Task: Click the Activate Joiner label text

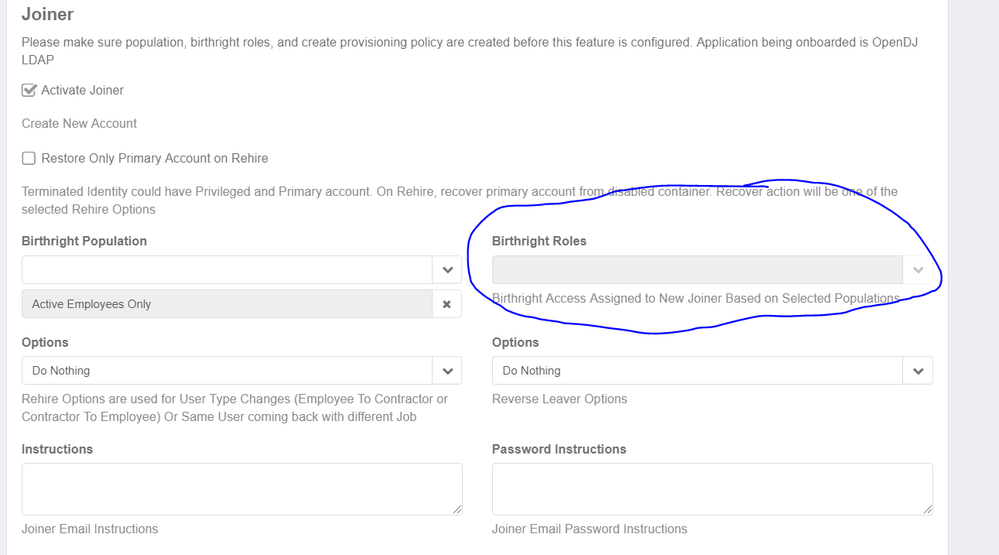Action: pyautogui.click(x=82, y=90)
